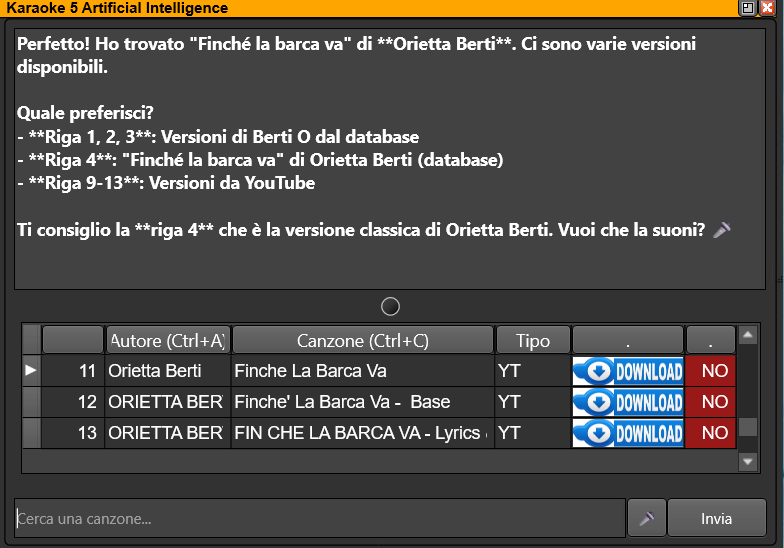Click Download icon for row 13 Lyrics version
The image size is (784, 548).
pyautogui.click(x=628, y=433)
